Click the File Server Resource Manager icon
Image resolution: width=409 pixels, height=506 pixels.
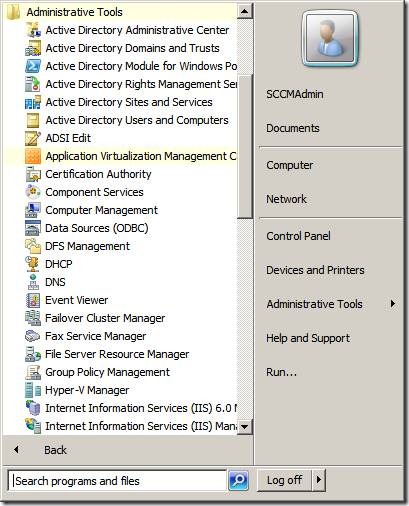coord(33,354)
